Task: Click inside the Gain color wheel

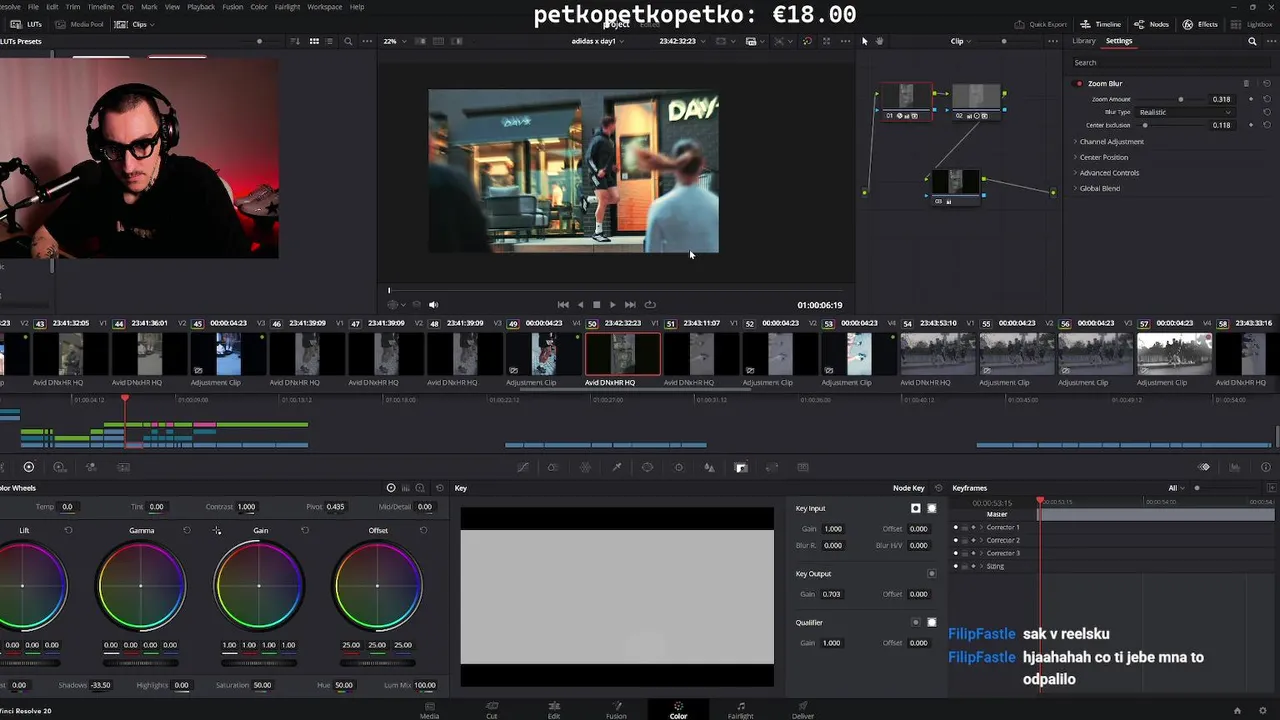Action: point(259,585)
